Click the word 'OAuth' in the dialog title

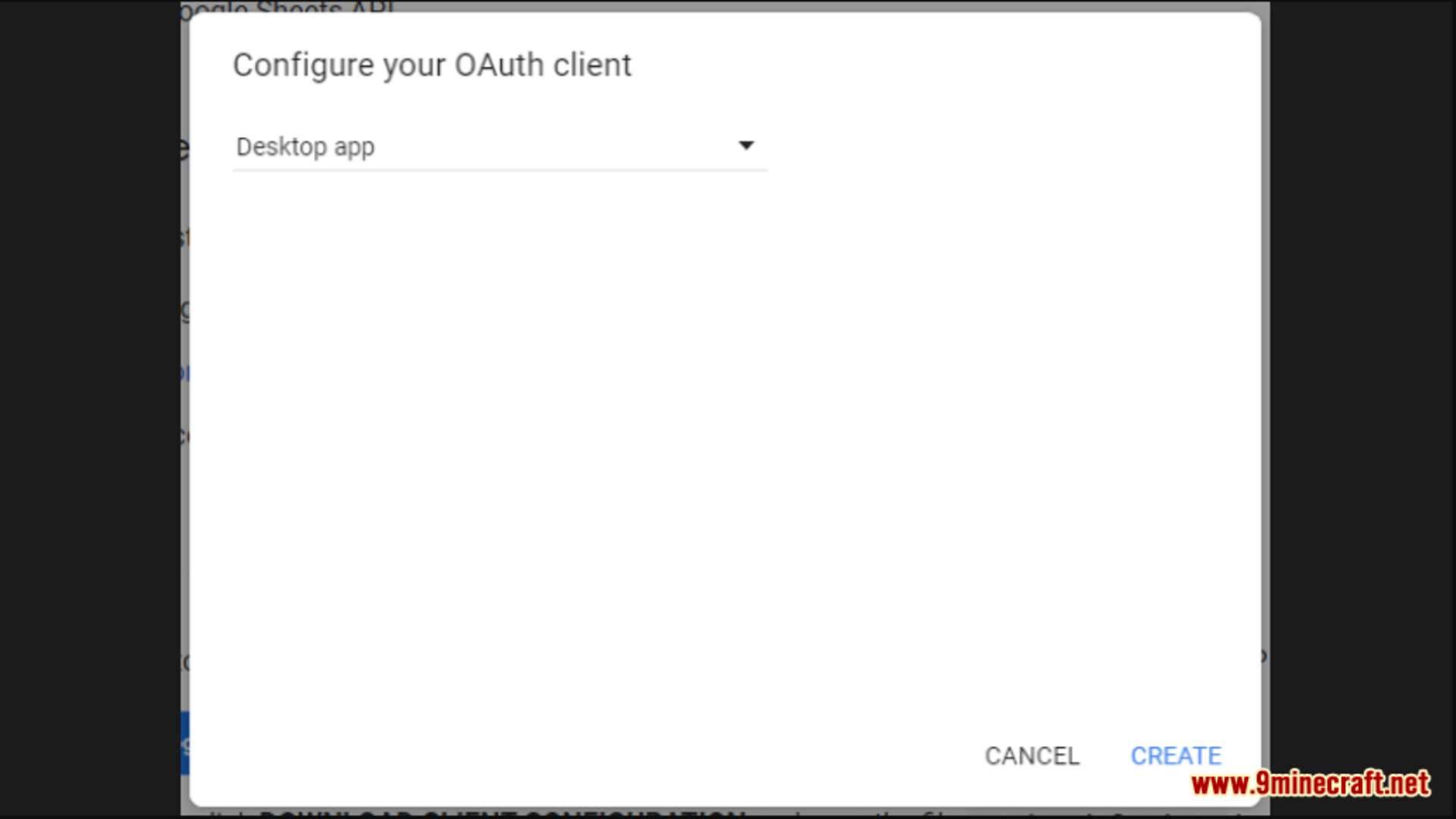tap(499, 65)
